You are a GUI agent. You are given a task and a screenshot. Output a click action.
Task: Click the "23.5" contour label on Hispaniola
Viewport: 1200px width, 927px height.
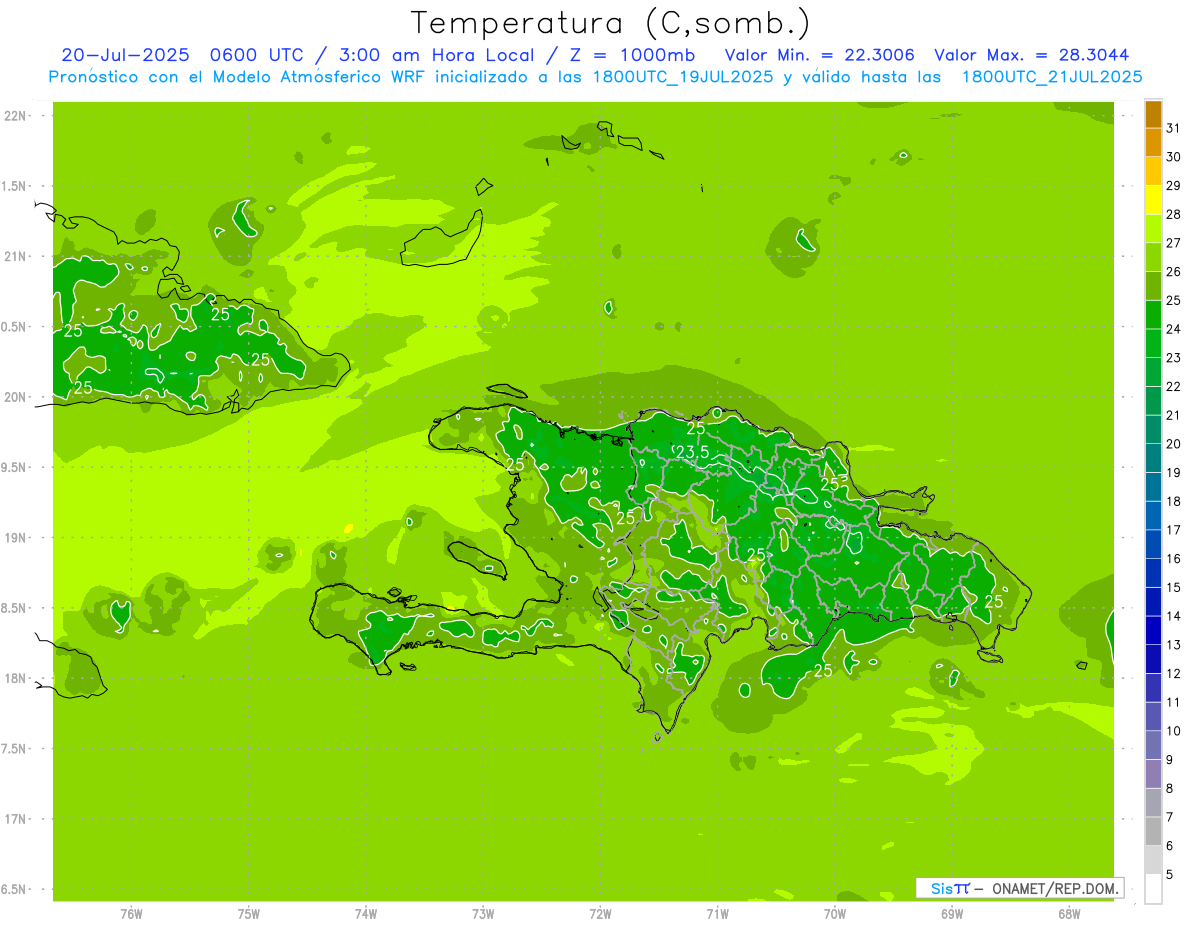tap(692, 452)
